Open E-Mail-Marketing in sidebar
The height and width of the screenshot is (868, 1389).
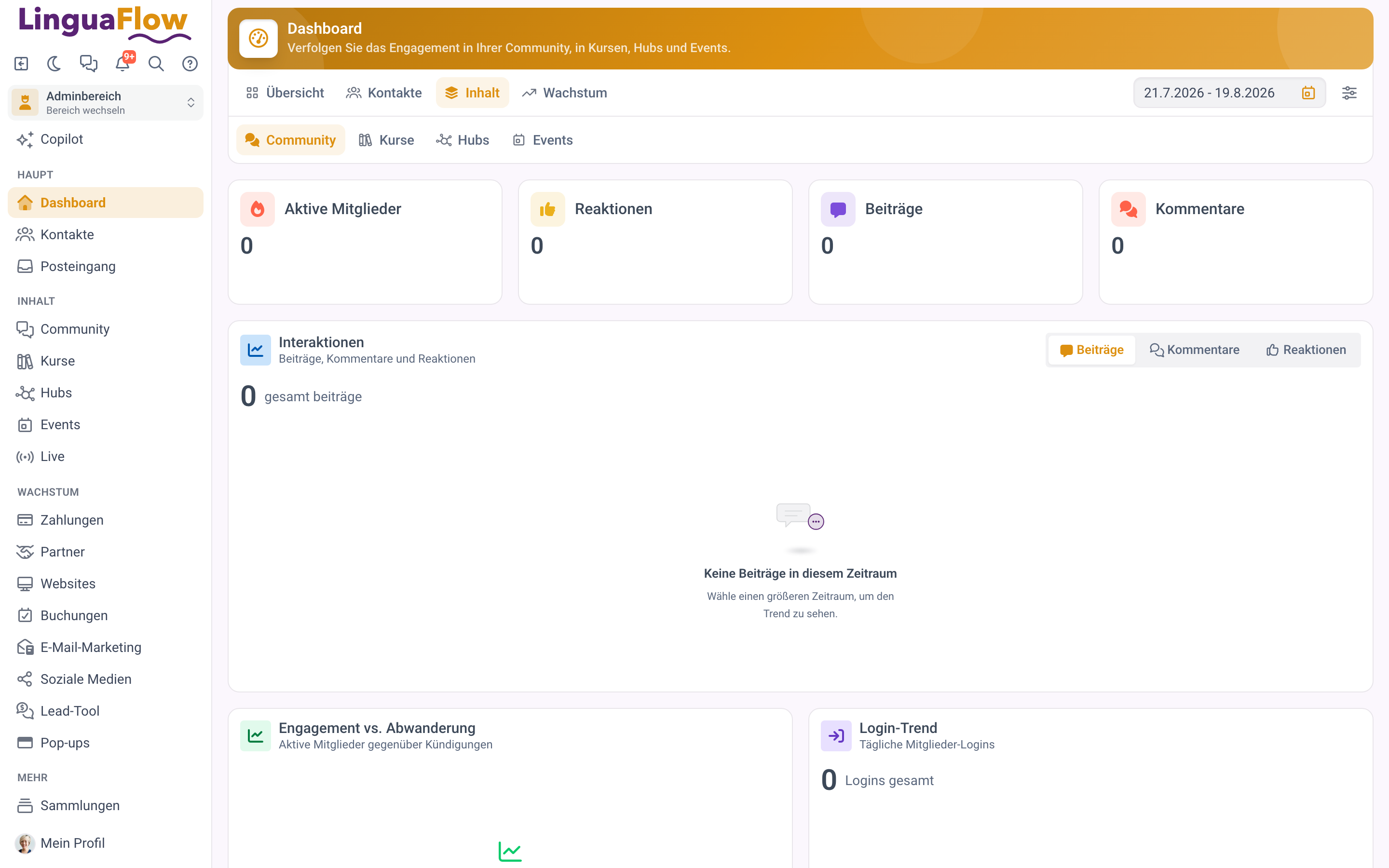click(x=106, y=648)
